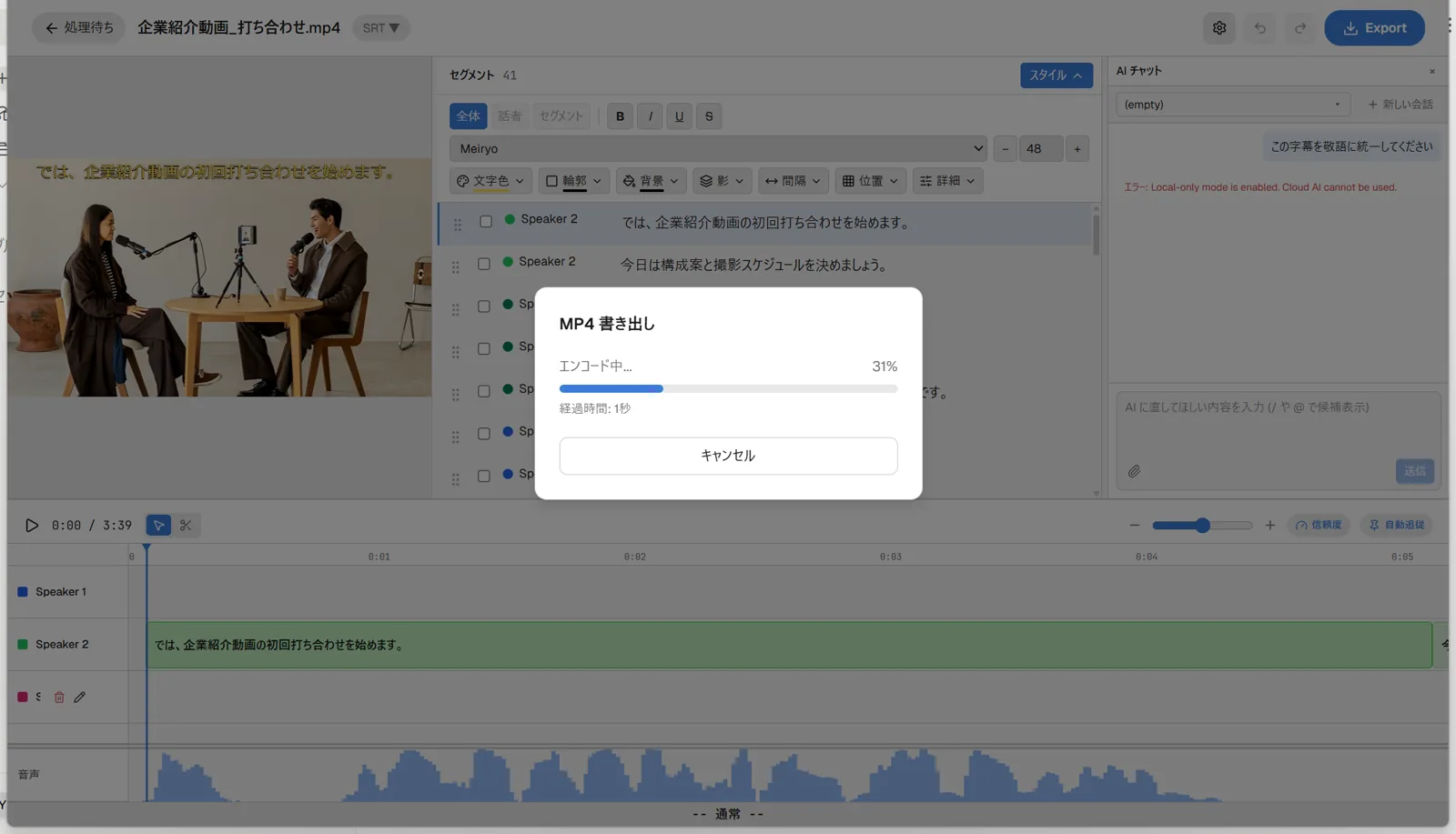Click the キャンセル button in export dialog

728,456
